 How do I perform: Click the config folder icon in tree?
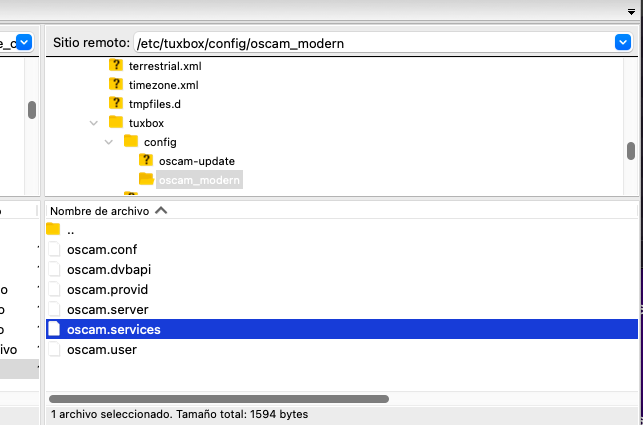click(x=131, y=142)
